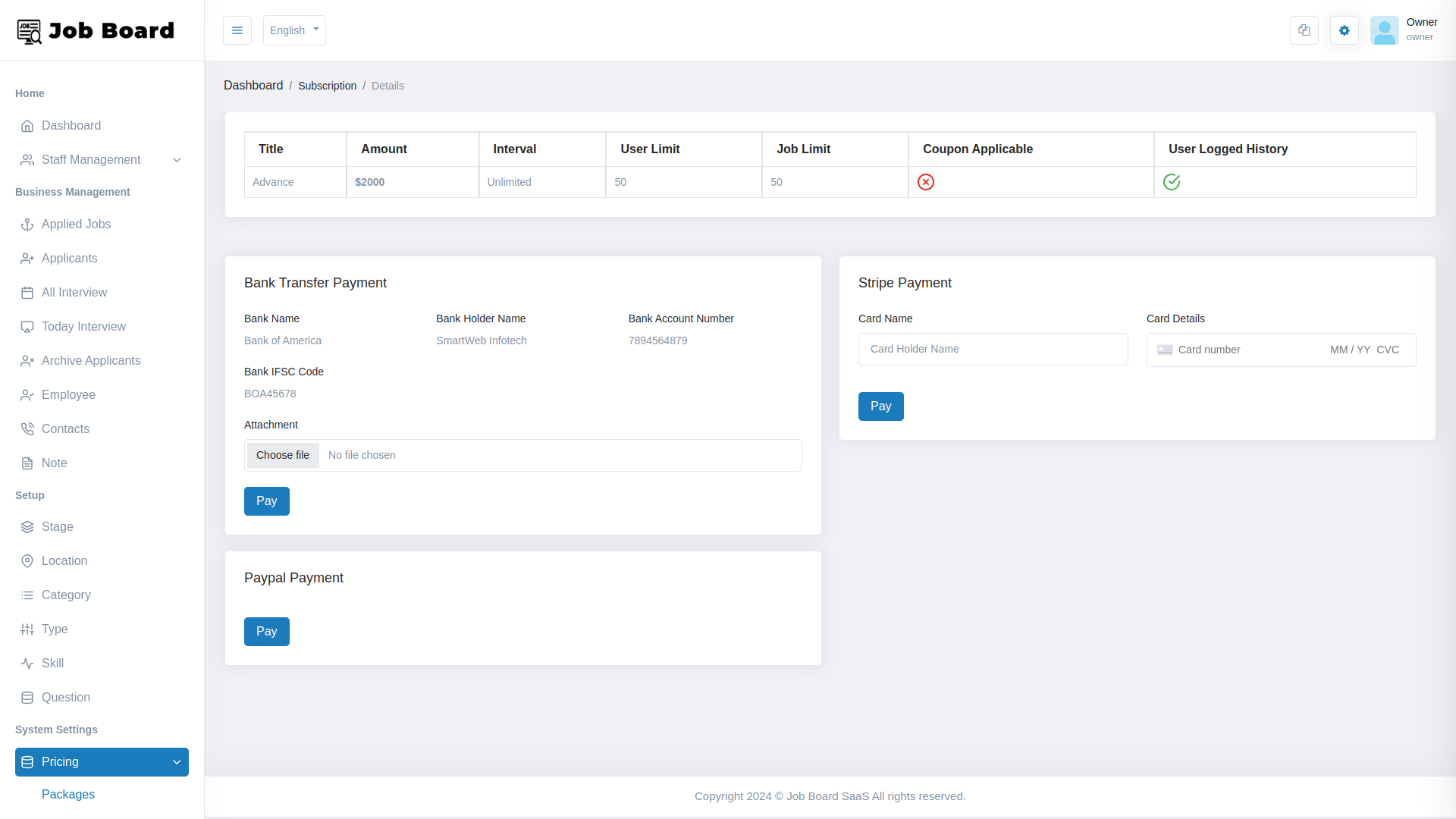This screenshot has height=819, width=1456.
Task: Open Contacts using the phone icon
Action: (27, 428)
